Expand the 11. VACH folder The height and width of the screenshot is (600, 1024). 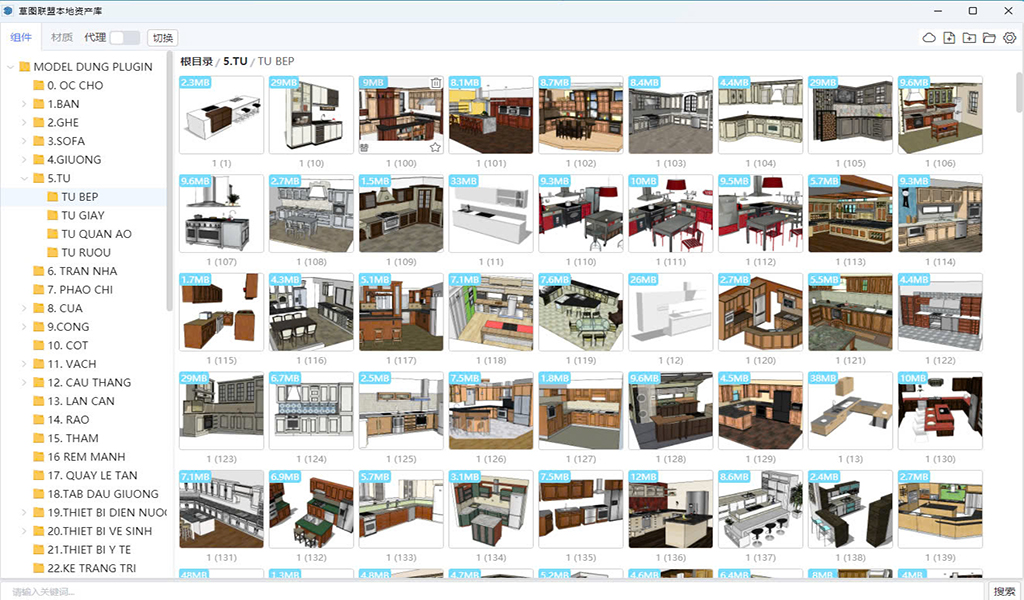coord(25,364)
